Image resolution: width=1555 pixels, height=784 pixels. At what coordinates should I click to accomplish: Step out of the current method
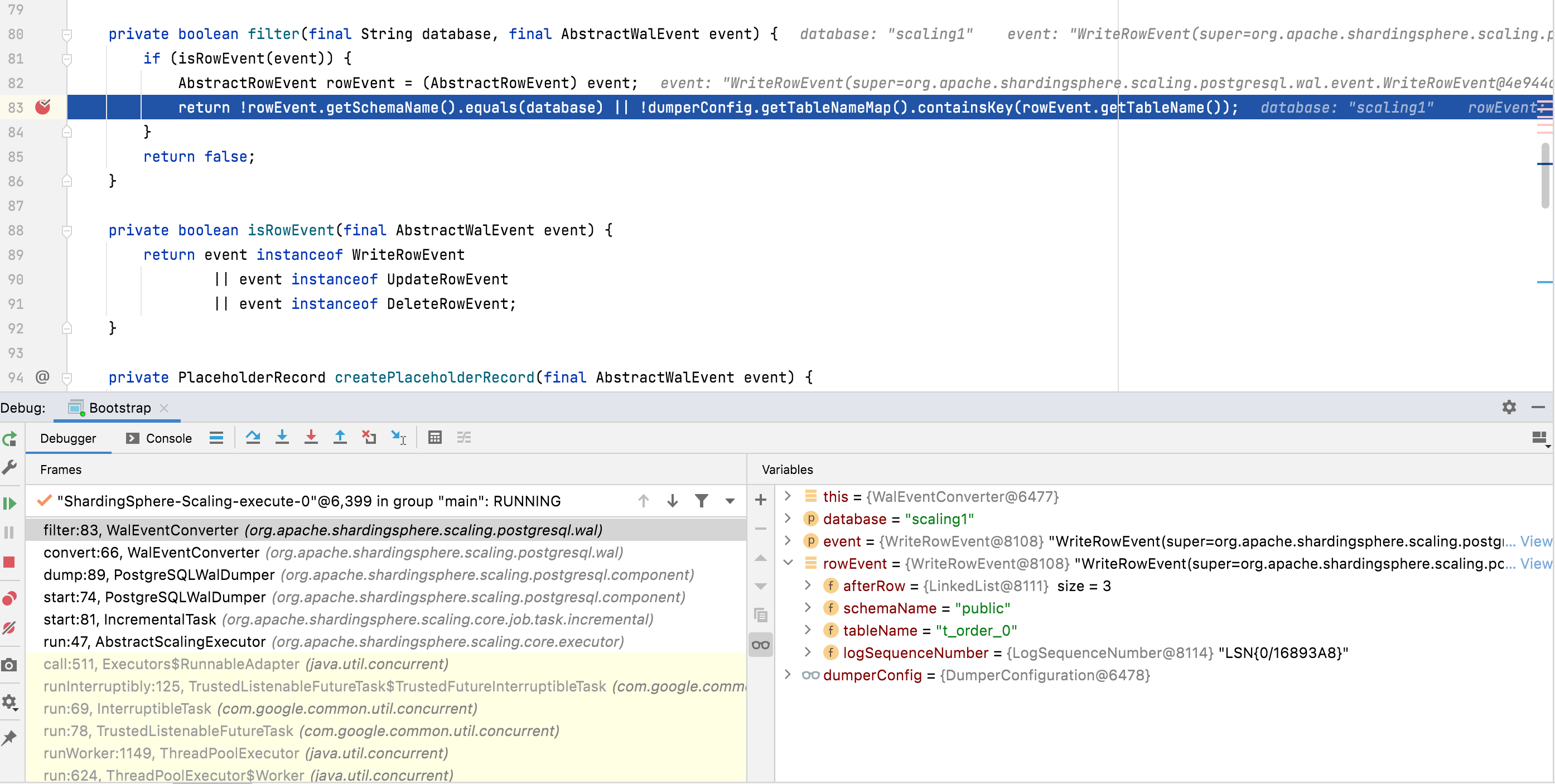click(340, 438)
